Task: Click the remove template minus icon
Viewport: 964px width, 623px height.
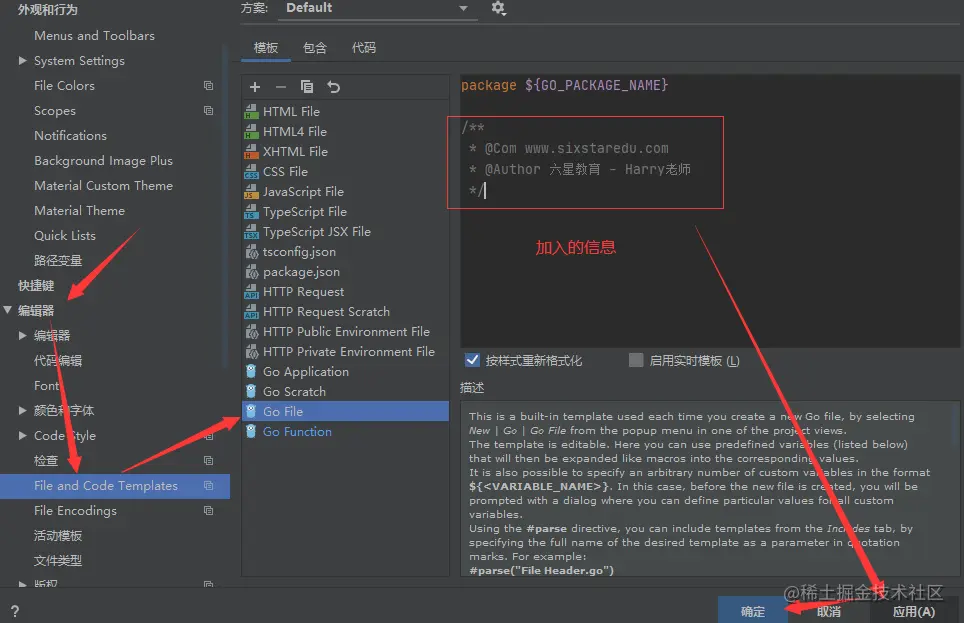Action: click(x=280, y=87)
